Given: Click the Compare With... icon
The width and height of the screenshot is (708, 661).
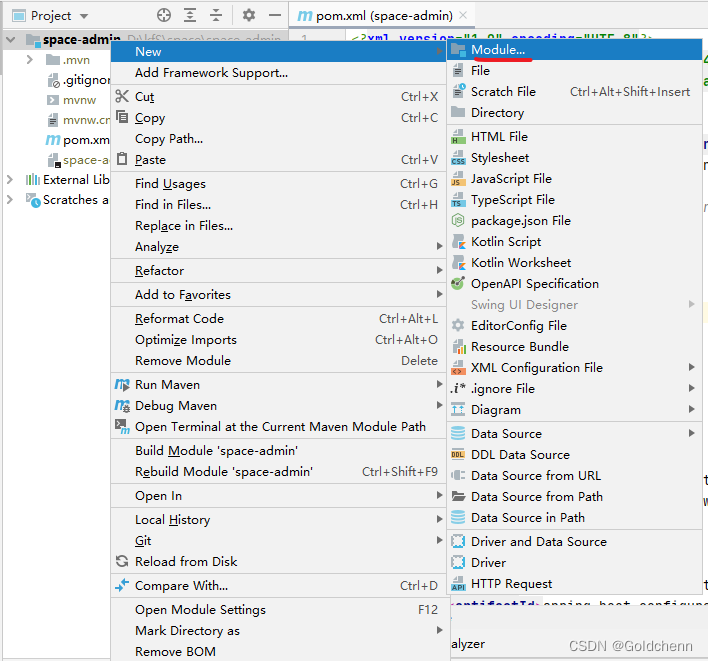Looking at the screenshot, I should tap(122, 585).
